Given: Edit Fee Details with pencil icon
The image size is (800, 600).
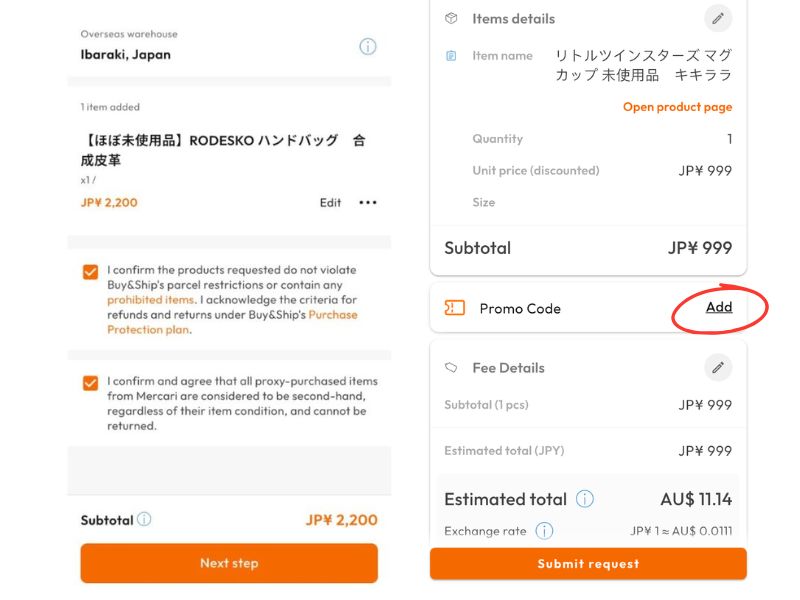Looking at the screenshot, I should point(718,368).
